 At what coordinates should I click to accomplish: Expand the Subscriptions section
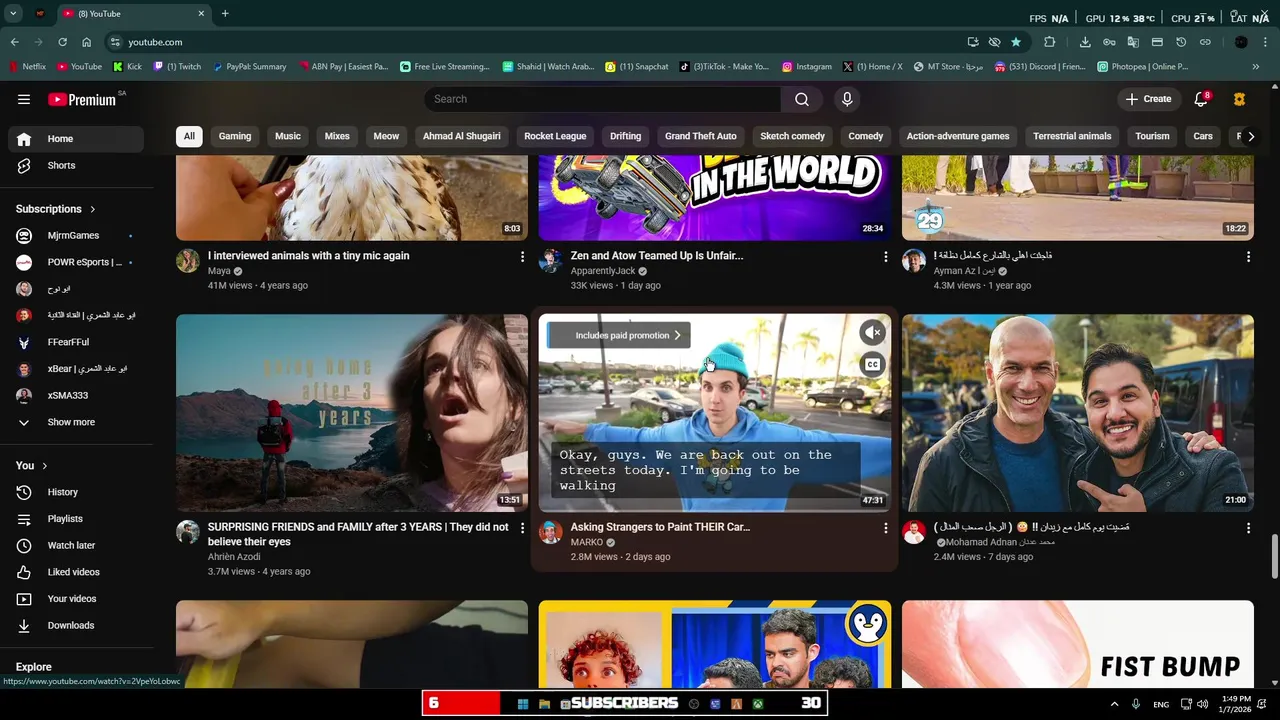pos(56,209)
